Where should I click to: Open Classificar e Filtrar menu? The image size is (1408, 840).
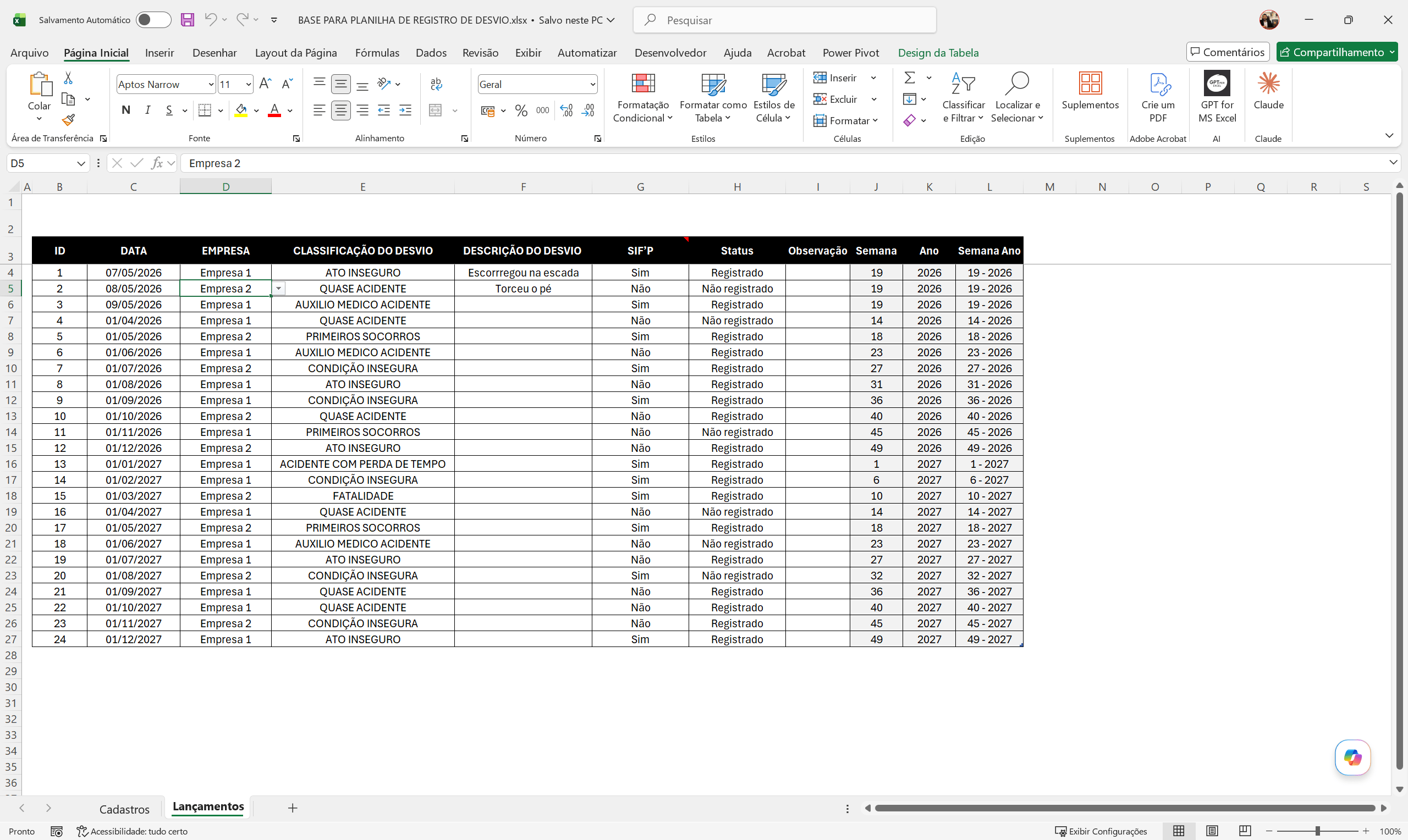pos(963,97)
